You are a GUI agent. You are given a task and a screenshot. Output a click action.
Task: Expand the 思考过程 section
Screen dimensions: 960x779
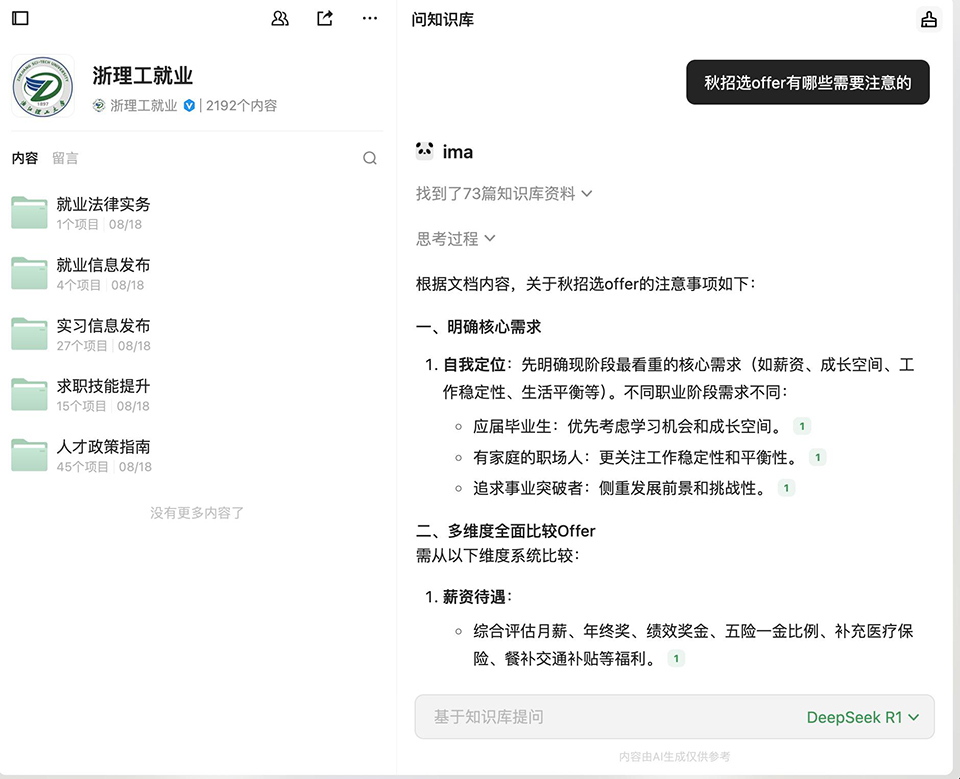(456, 239)
